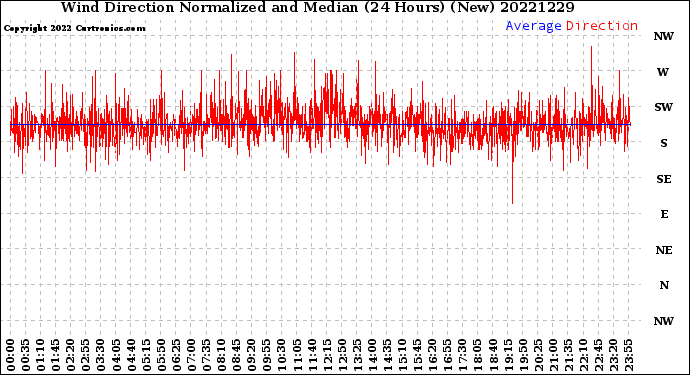Select the 'SE' axis label
690x375 pixels.
(x=664, y=179)
